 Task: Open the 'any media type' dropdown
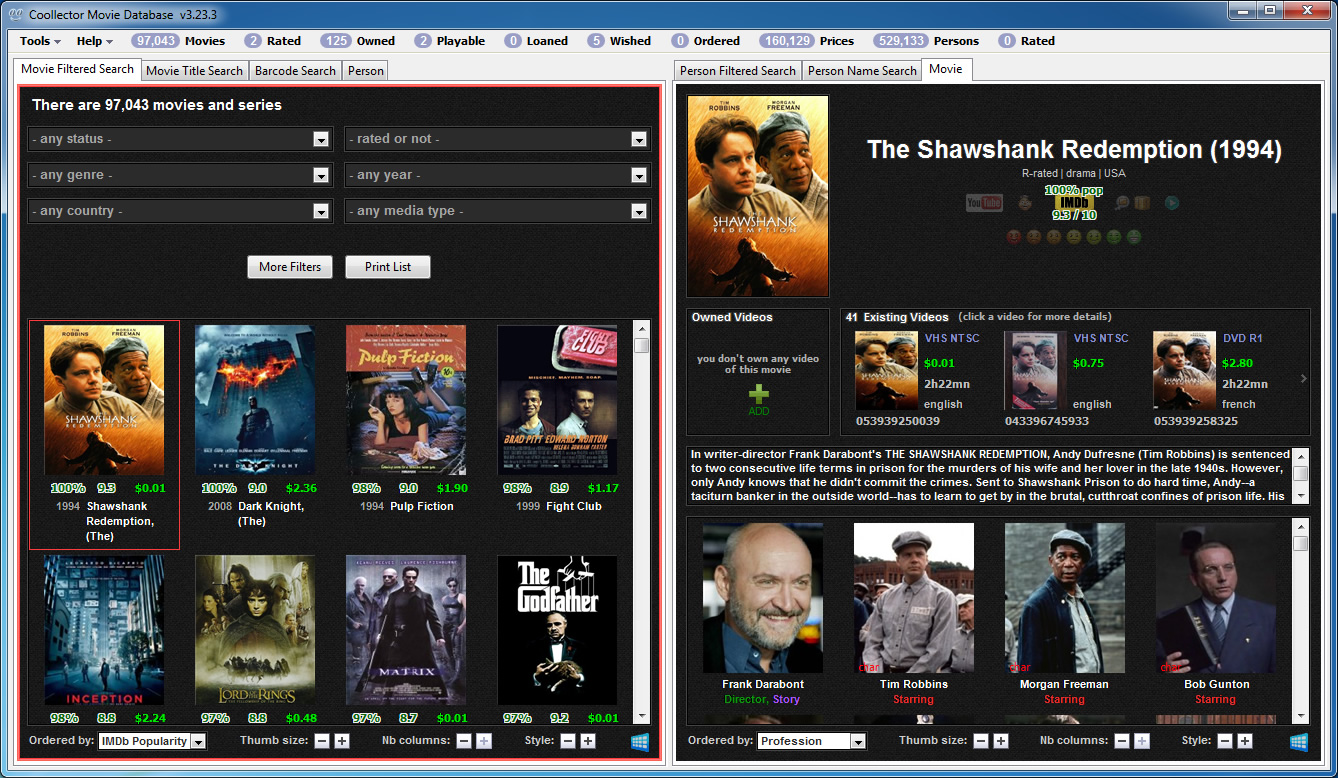click(x=498, y=211)
